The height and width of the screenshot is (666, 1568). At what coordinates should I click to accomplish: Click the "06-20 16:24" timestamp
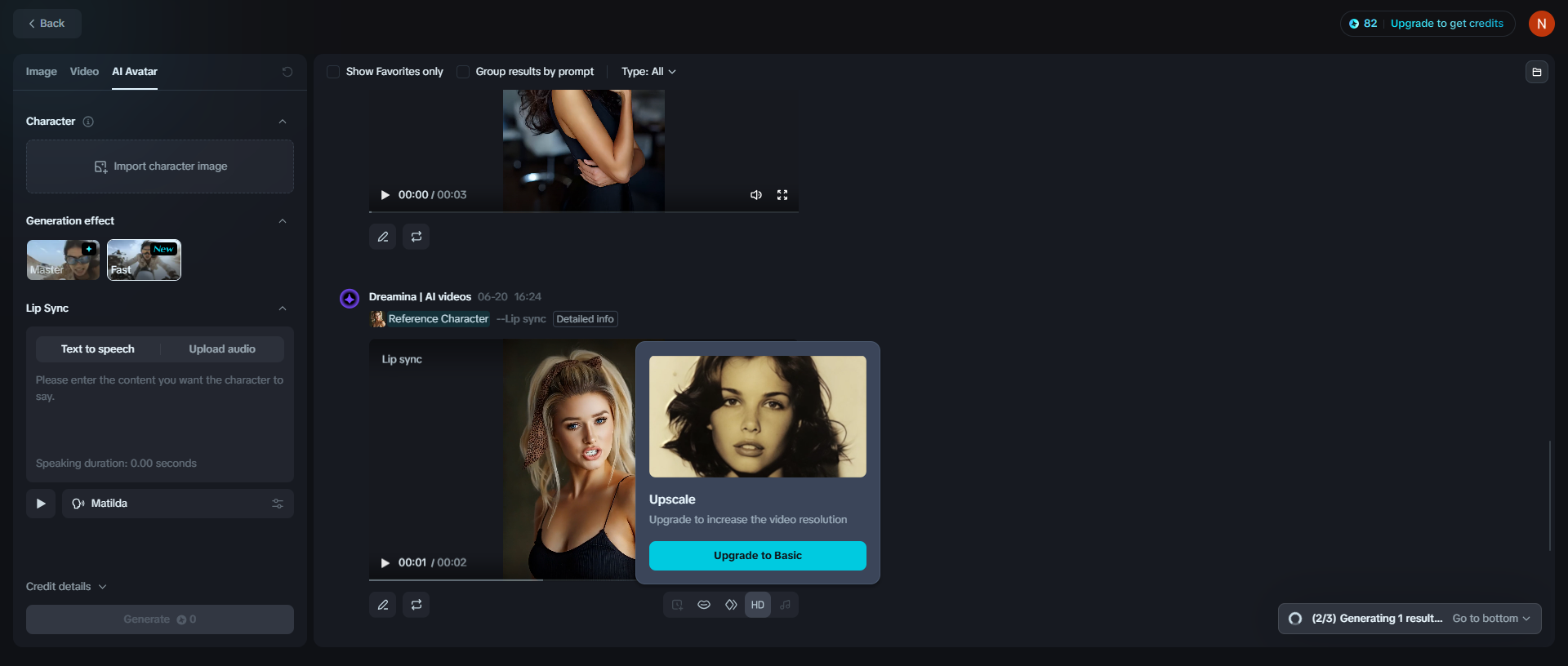(x=510, y=297)
